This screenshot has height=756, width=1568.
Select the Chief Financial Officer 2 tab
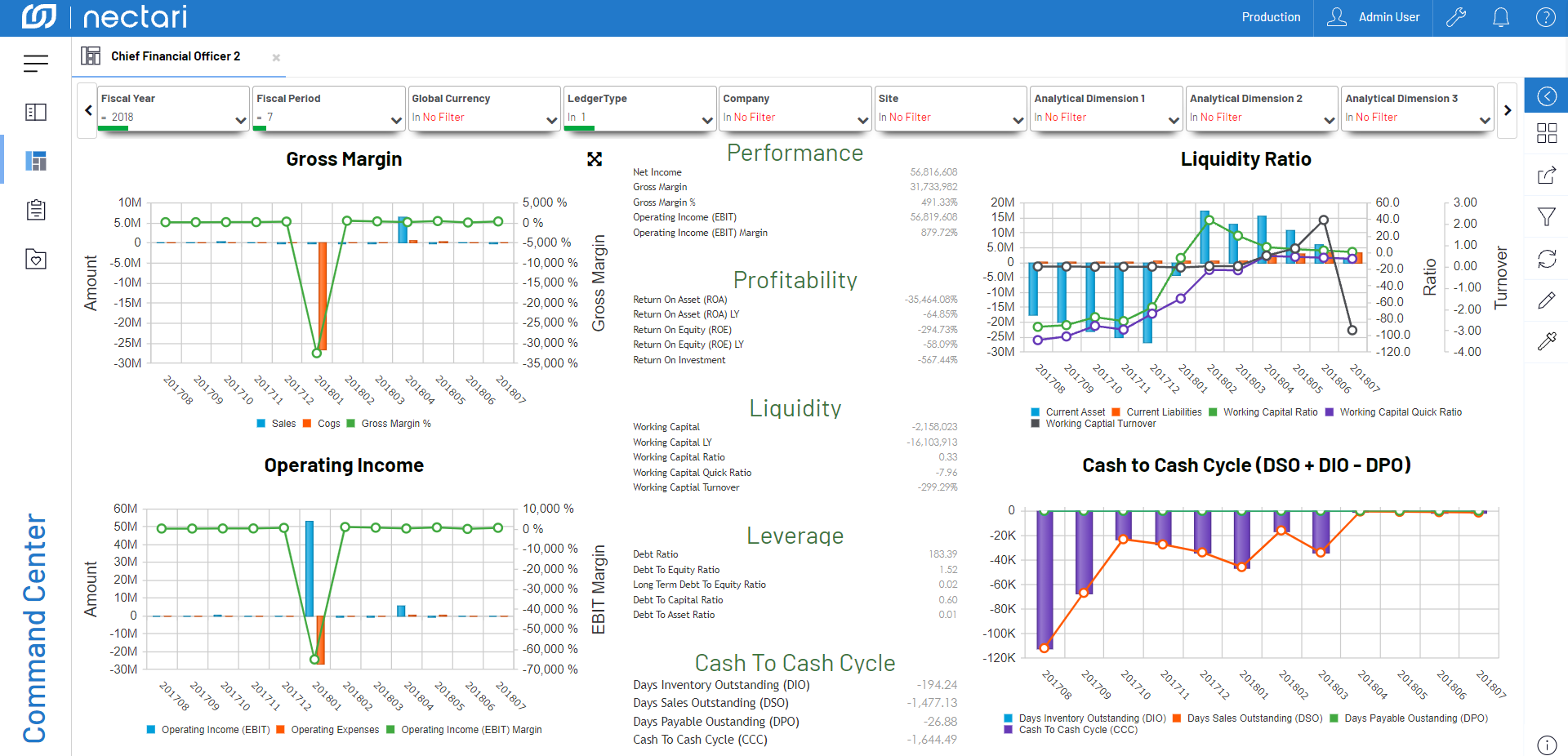175,56
